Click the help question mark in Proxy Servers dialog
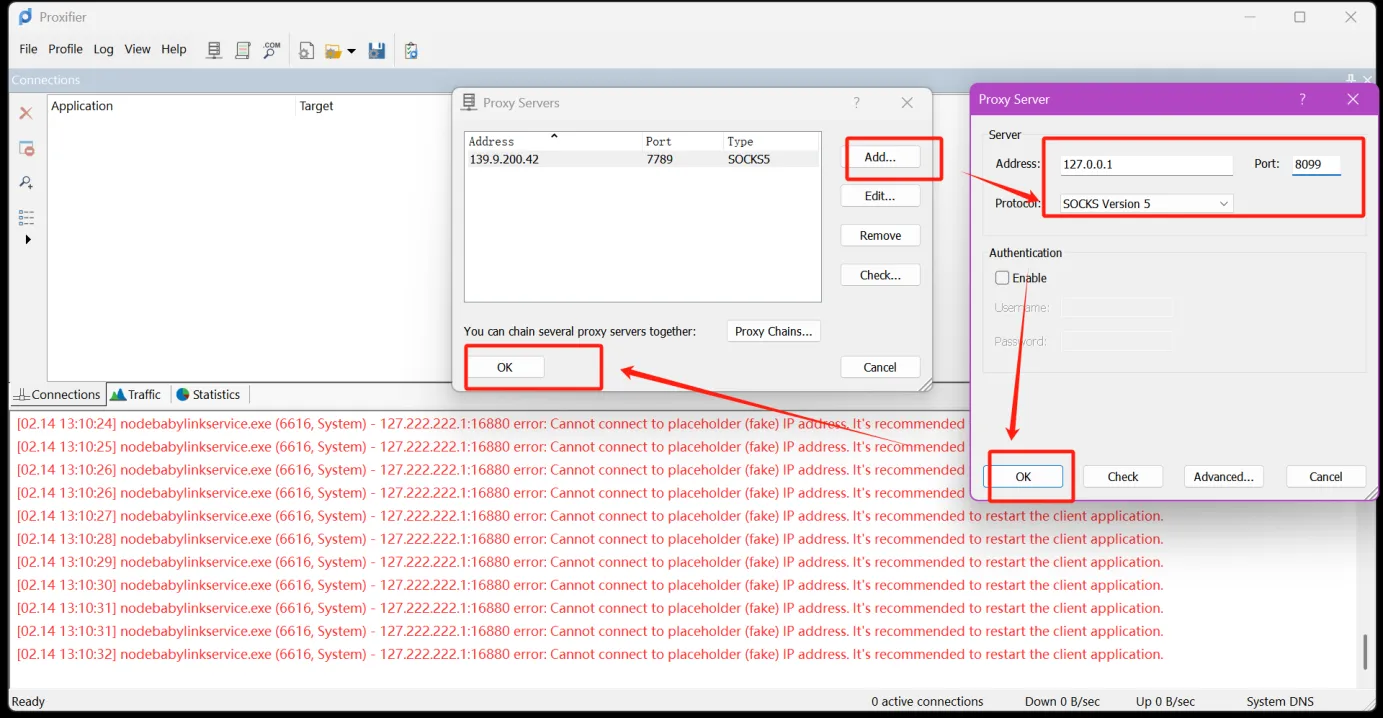This screenshot has width=1383, height=718. point(857,102)
